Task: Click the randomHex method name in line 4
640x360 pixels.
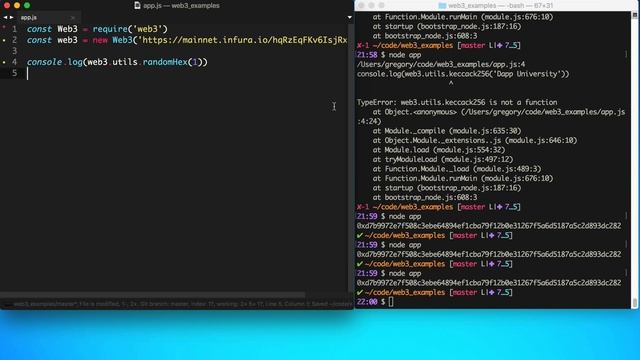Action: click(165, 62)
